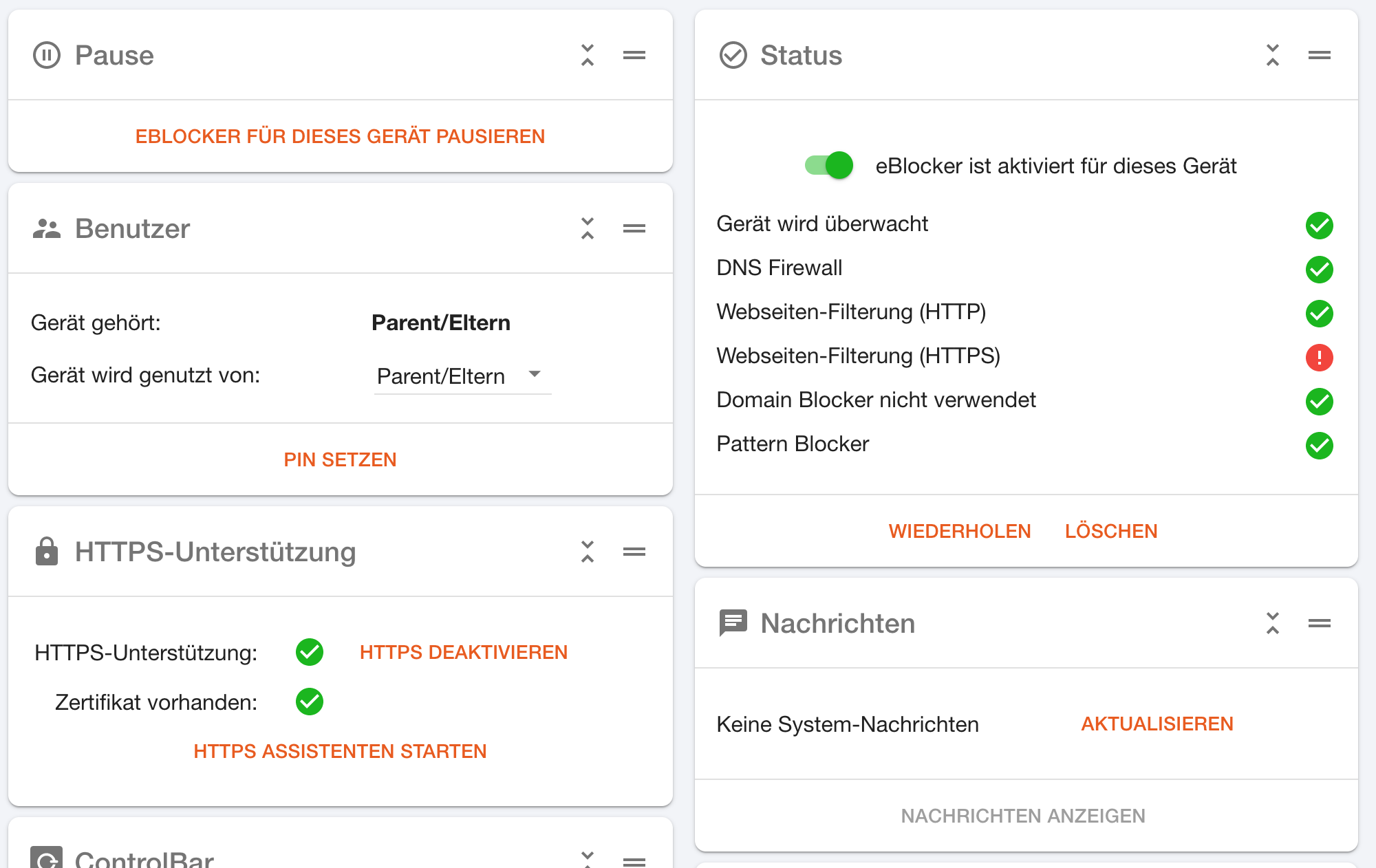Click the Webseiten-Filterung (HTTPS) label
Image resolution: width=1376 pixels, height=868 pixels.
tap(859, 356)
